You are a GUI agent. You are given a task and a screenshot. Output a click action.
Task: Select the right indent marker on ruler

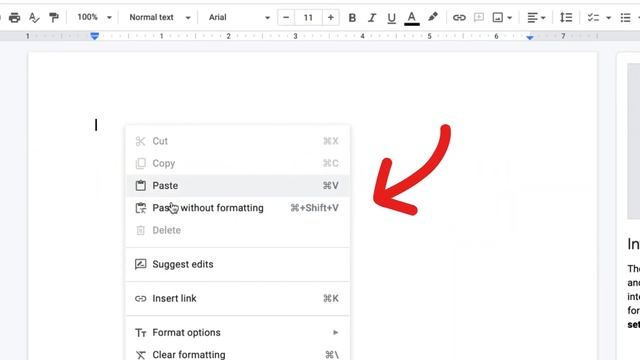point(529,37)
